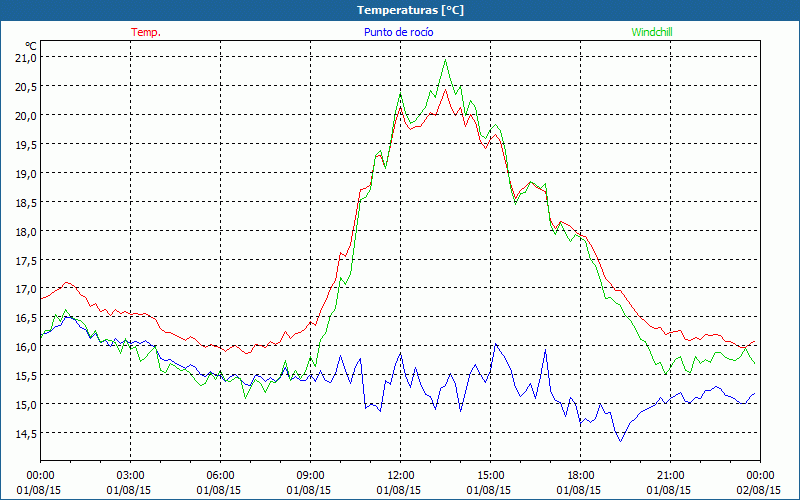Click the 18,0 y-axis value
The width and height of the screenshot is (800, 500).
point(26,232)
